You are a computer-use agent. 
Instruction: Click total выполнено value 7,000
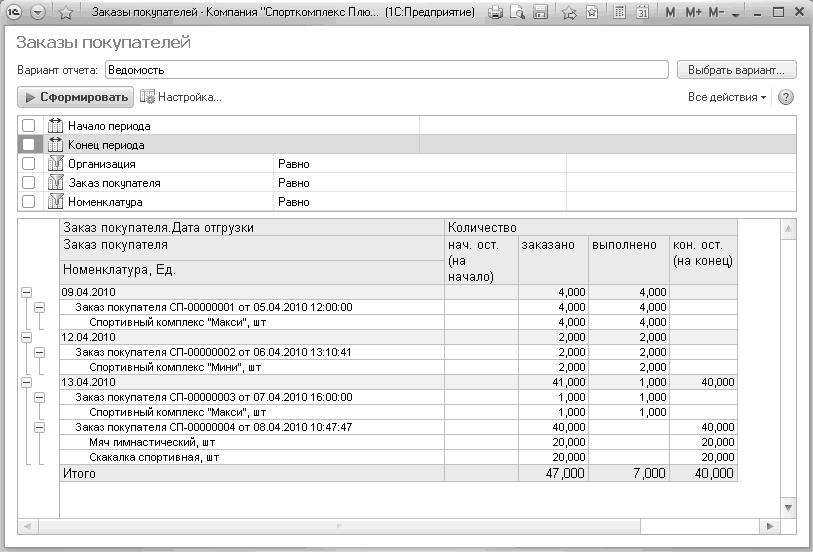point(649,473)
